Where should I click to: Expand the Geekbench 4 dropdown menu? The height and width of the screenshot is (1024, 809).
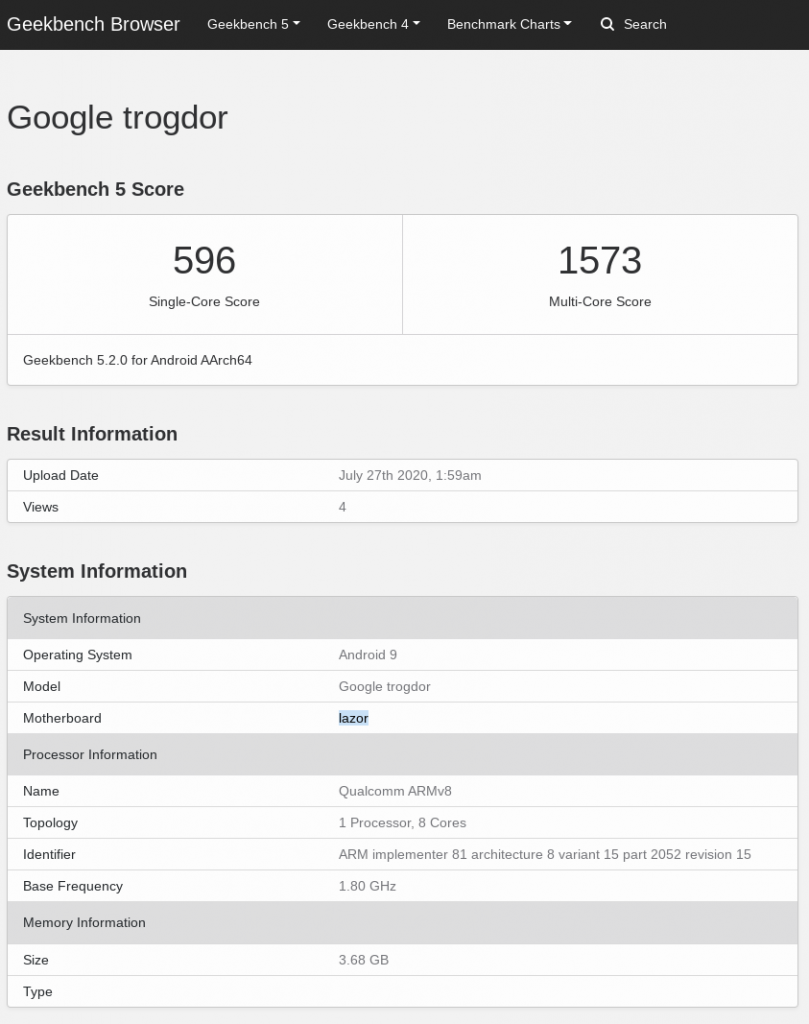click(x=373, y=24)
